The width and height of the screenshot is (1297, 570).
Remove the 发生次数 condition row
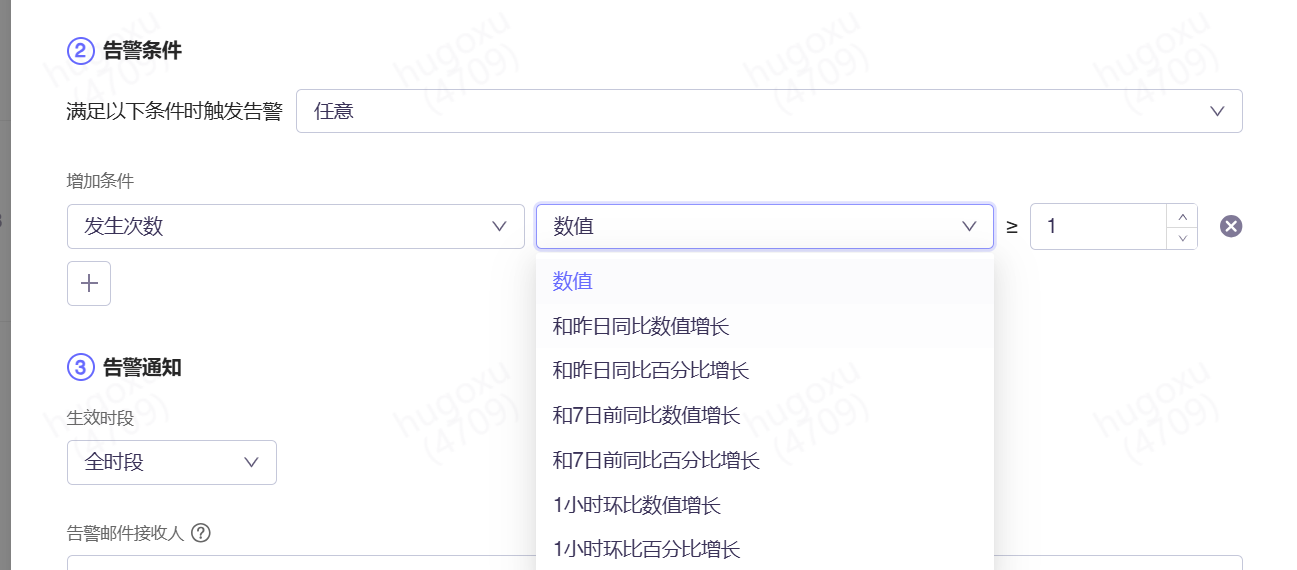1231,227
